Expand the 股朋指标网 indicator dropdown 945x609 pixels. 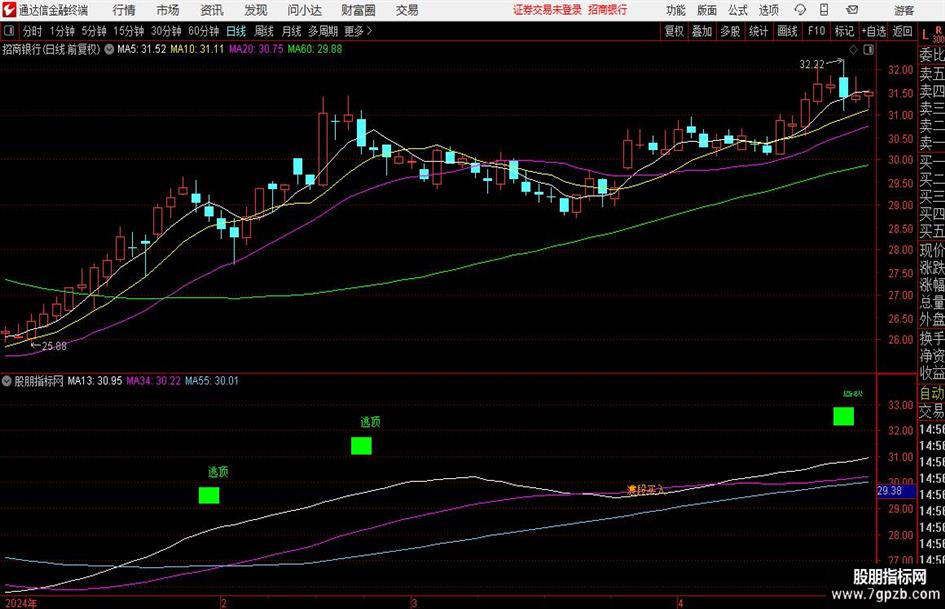click(7, 381)
